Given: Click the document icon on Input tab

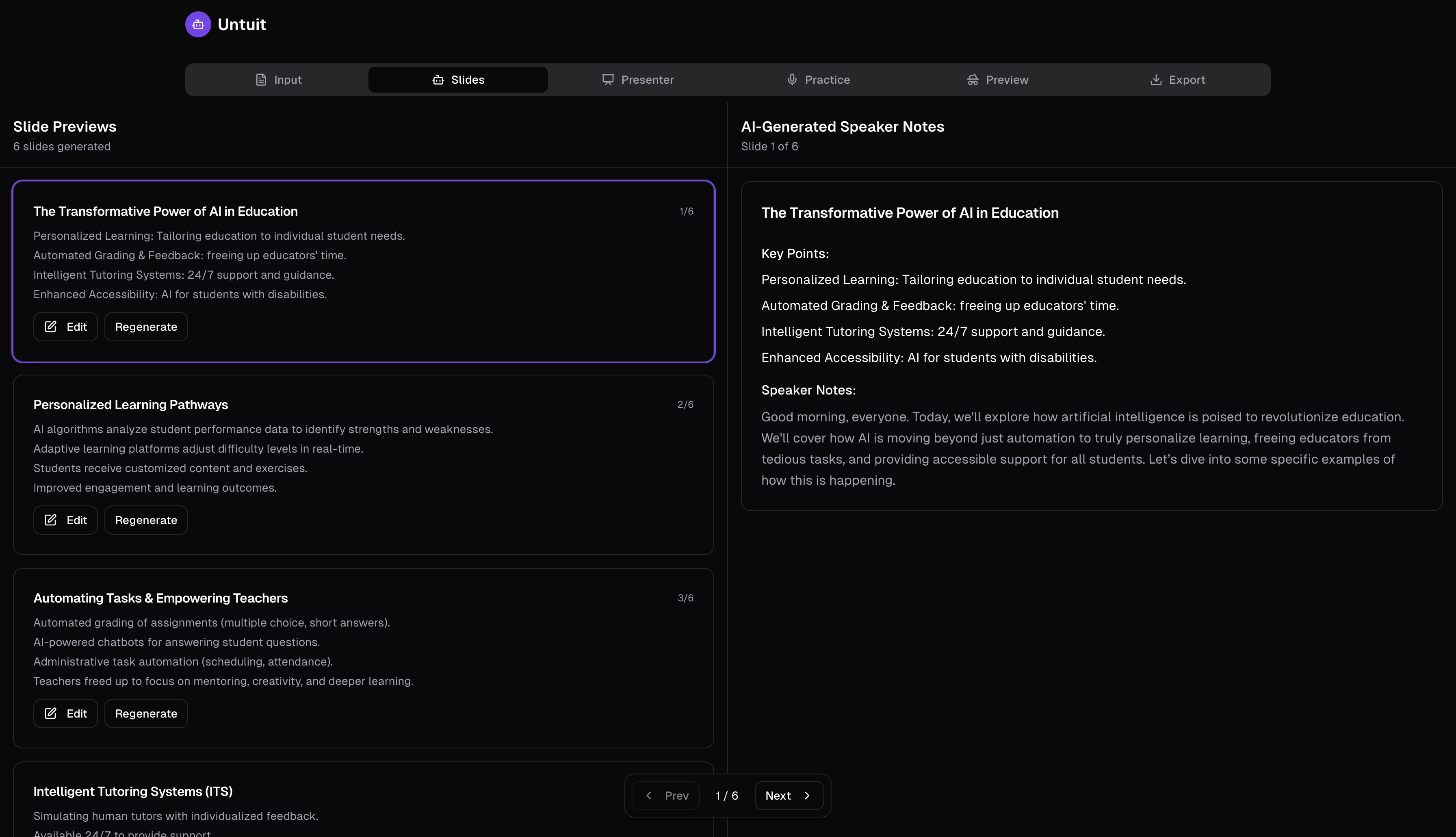Looking at the screenshot, I should 261,80.
